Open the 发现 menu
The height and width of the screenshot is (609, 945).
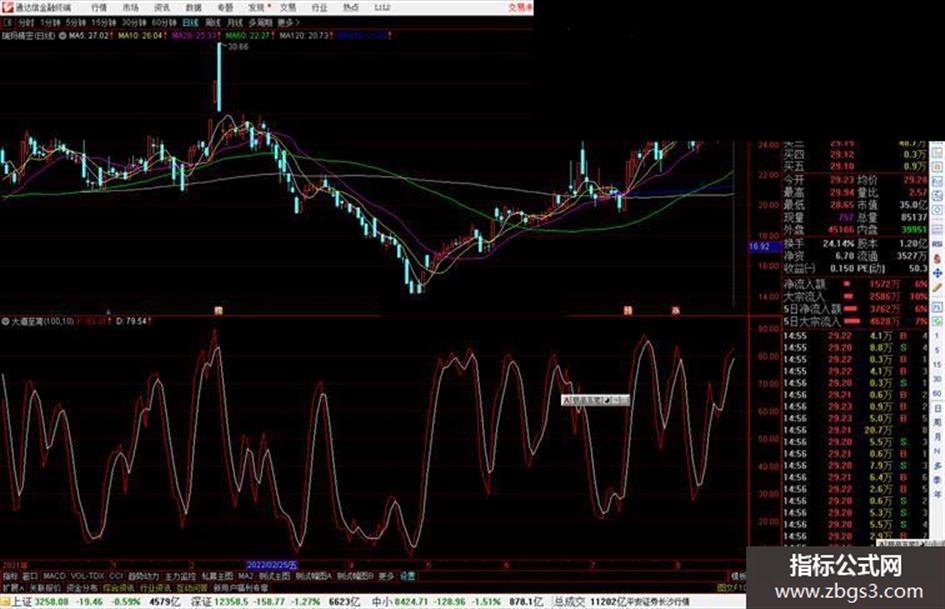257,7
